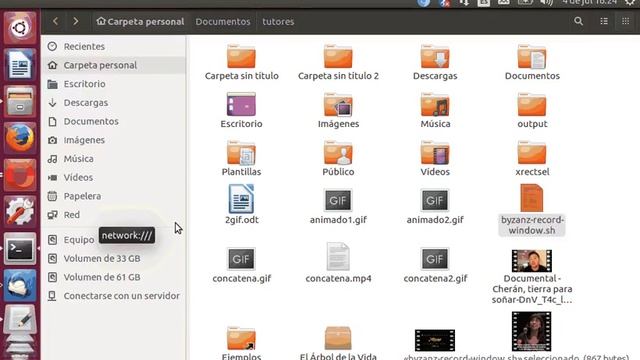Open Ubuntu Dash from the launcher
The height and width of the screenshot is (360, 640).
(20, 28)
